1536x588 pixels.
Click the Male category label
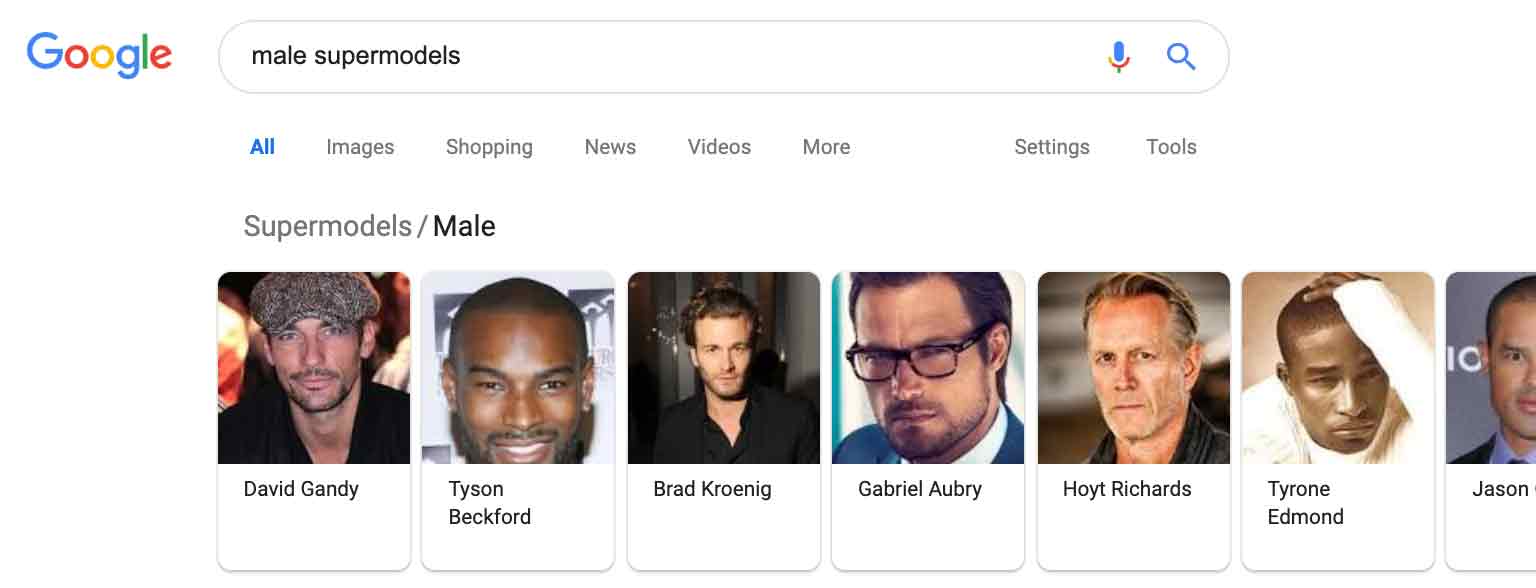click(463, 226)
